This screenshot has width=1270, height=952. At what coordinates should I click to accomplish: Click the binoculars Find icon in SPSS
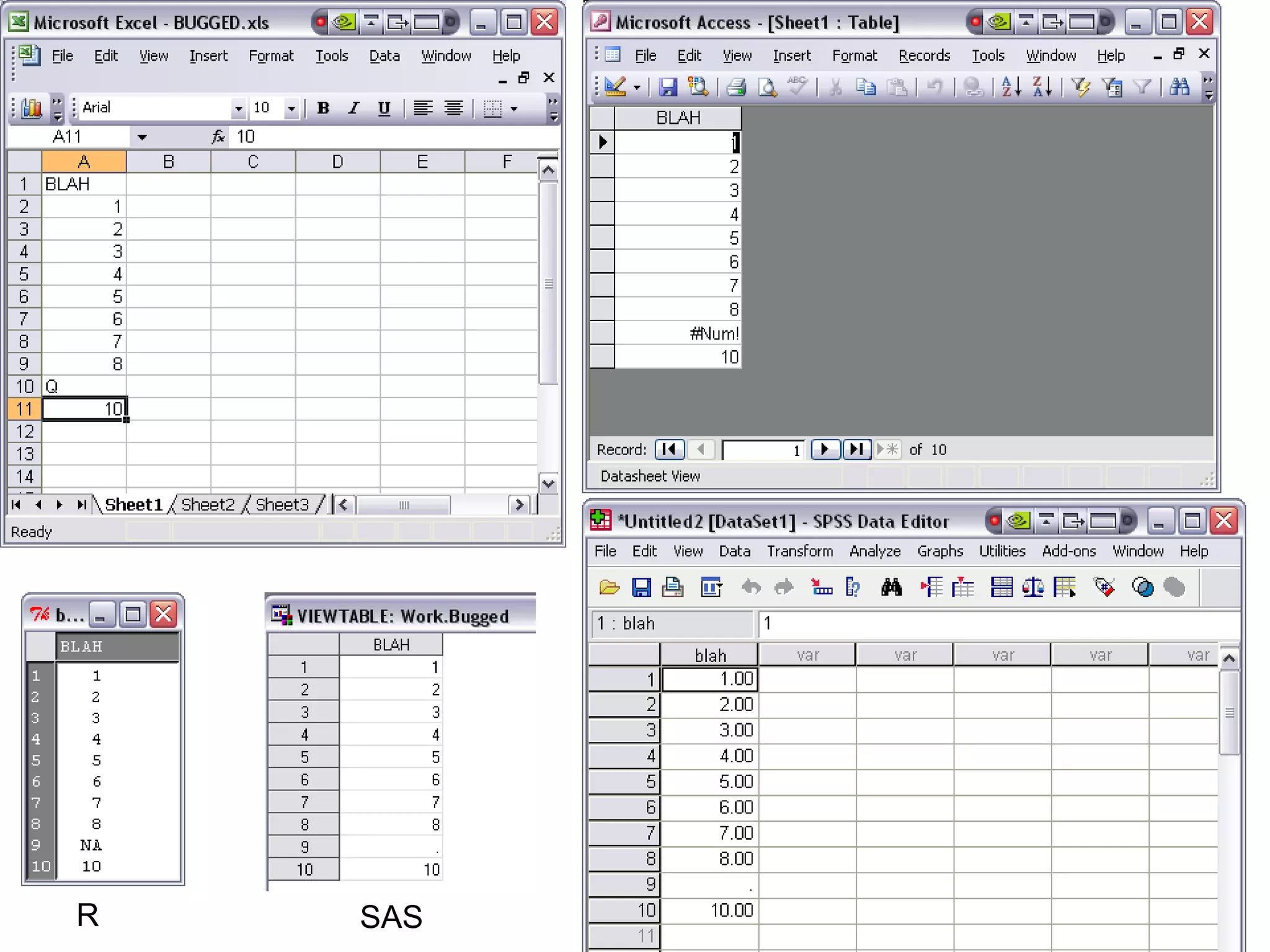click(x=891, y=586)
